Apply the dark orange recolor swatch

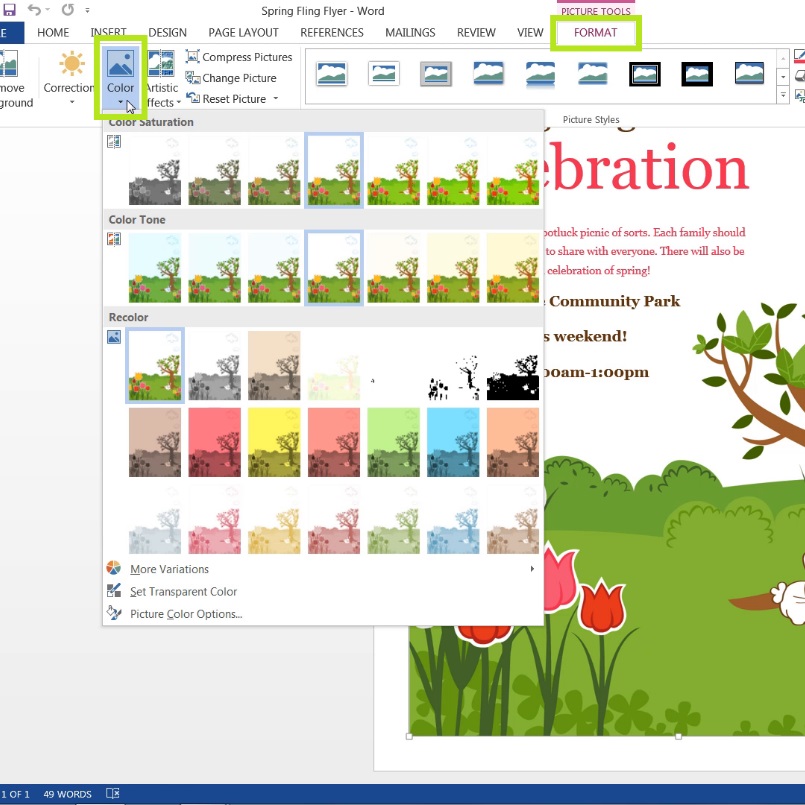pos(513,443)
